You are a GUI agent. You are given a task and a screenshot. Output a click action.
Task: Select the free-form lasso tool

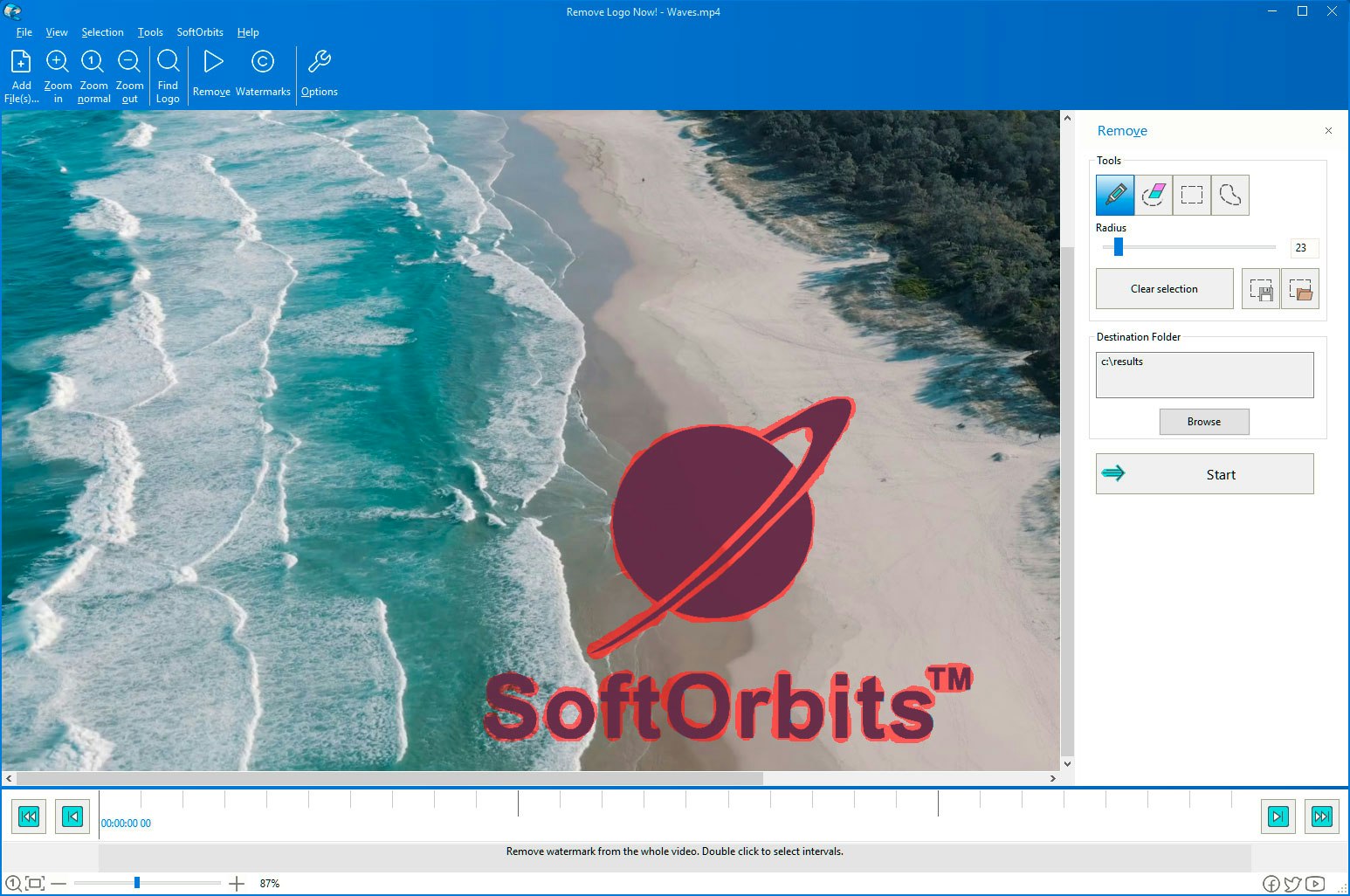[x=1230, y=195]
